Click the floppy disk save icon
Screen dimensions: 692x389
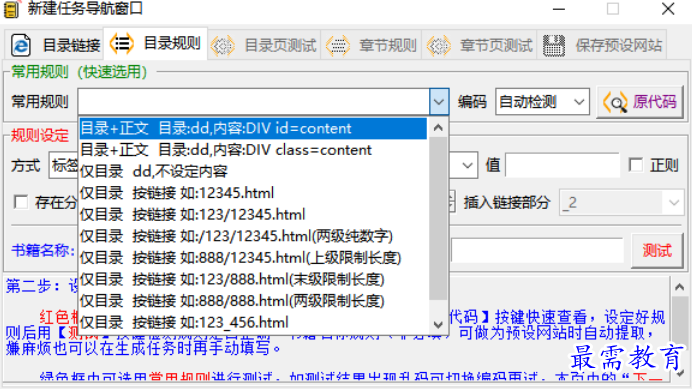[x=554, y=45]
